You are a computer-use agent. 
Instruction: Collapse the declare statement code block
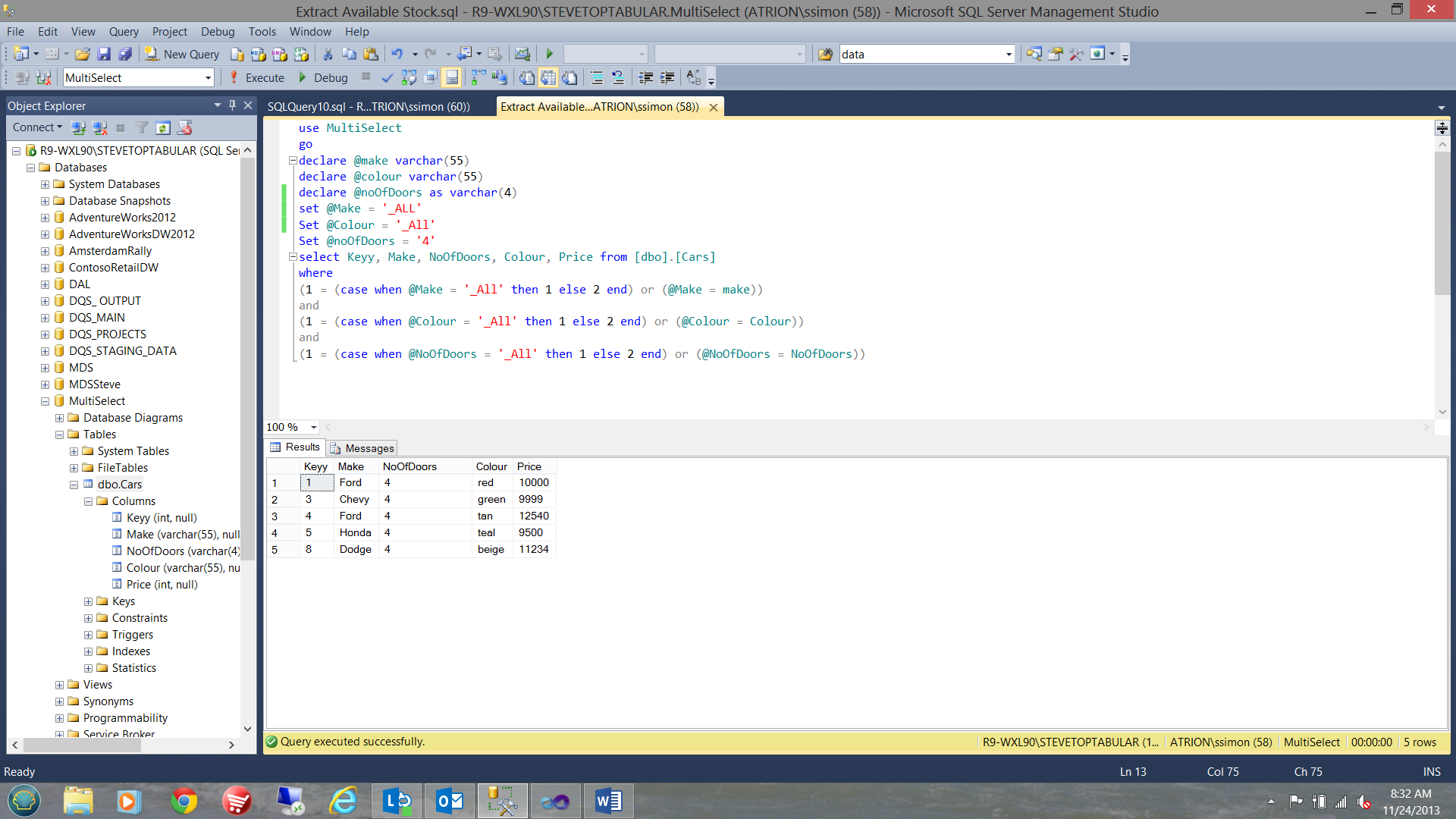click(x=293, y=161)
